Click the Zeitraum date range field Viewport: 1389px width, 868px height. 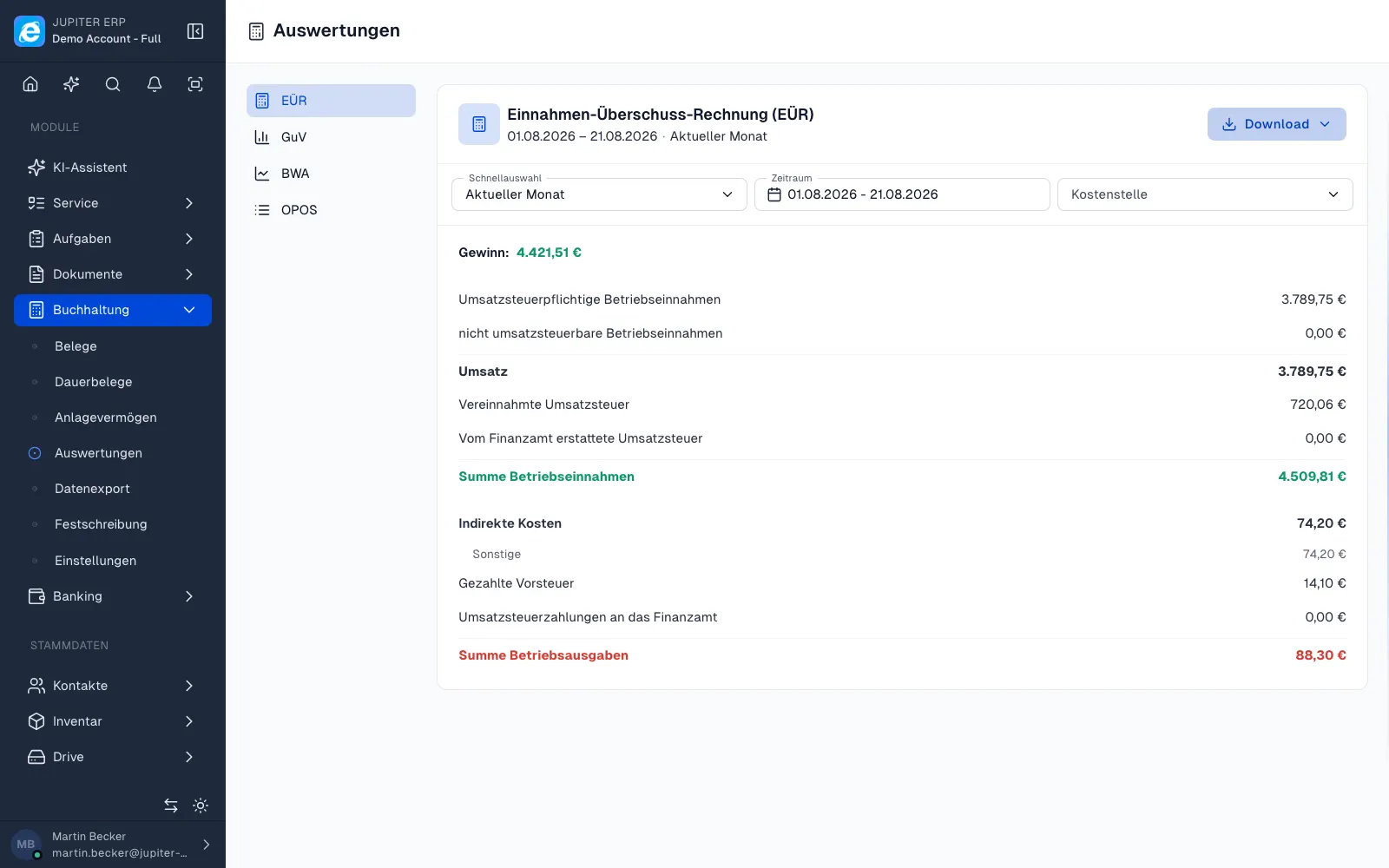click(x=902, y=194)
